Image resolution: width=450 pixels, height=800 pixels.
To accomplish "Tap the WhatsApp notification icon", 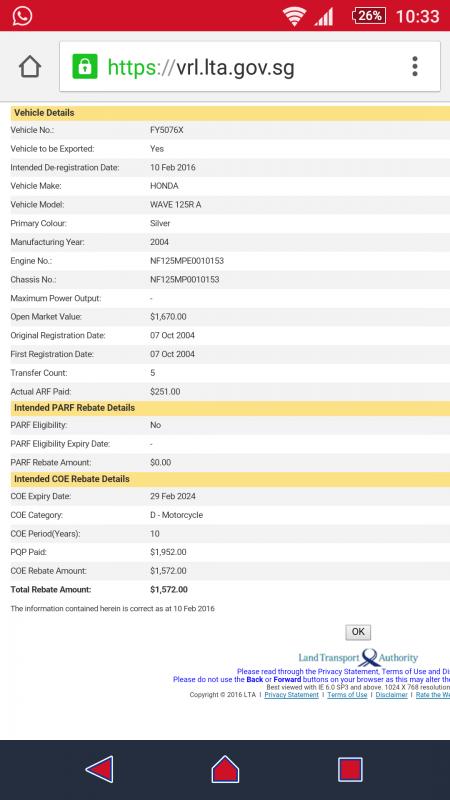I will (22, 15).
